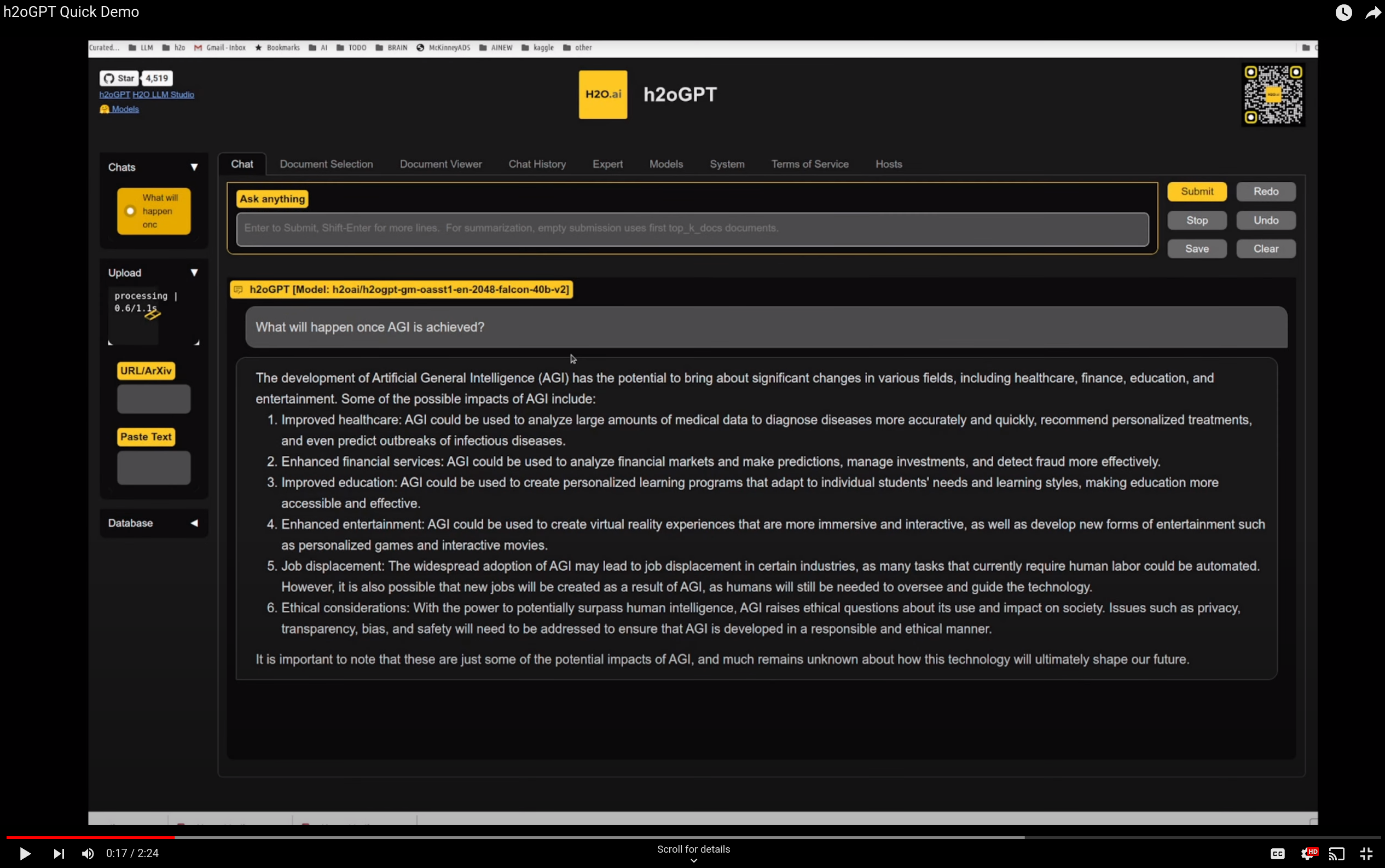1385x868 pixels.
Task: Toggle closed captions on the video
Action: tap(1277, 854)
